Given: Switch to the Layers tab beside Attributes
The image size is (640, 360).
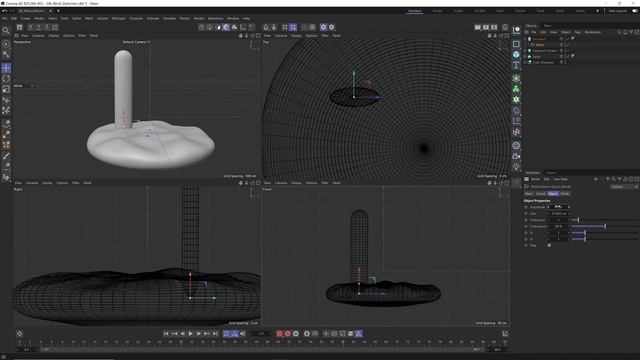Looking at the screenshot, I should pyautogui.click(x=551, y=173).
